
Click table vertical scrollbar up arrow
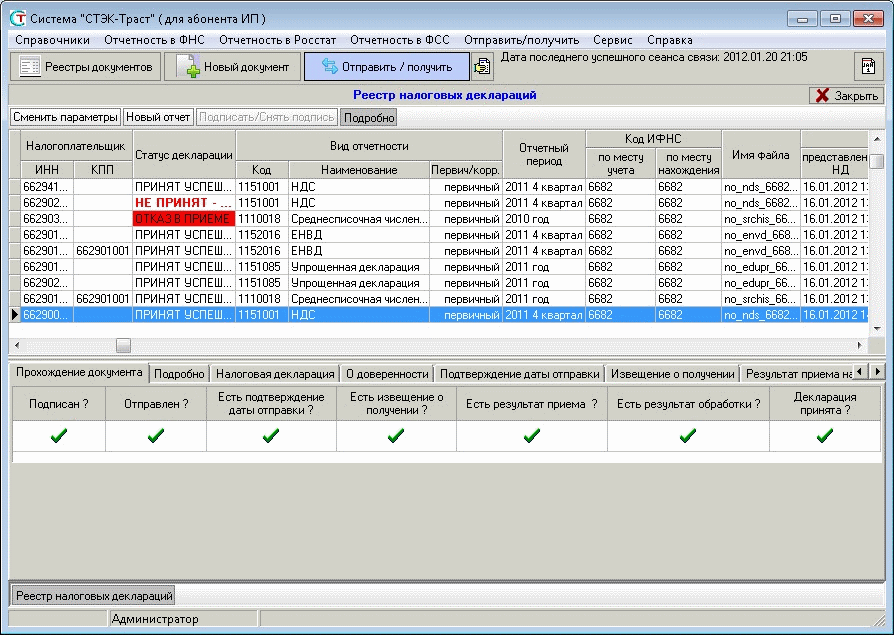point(876,139)
